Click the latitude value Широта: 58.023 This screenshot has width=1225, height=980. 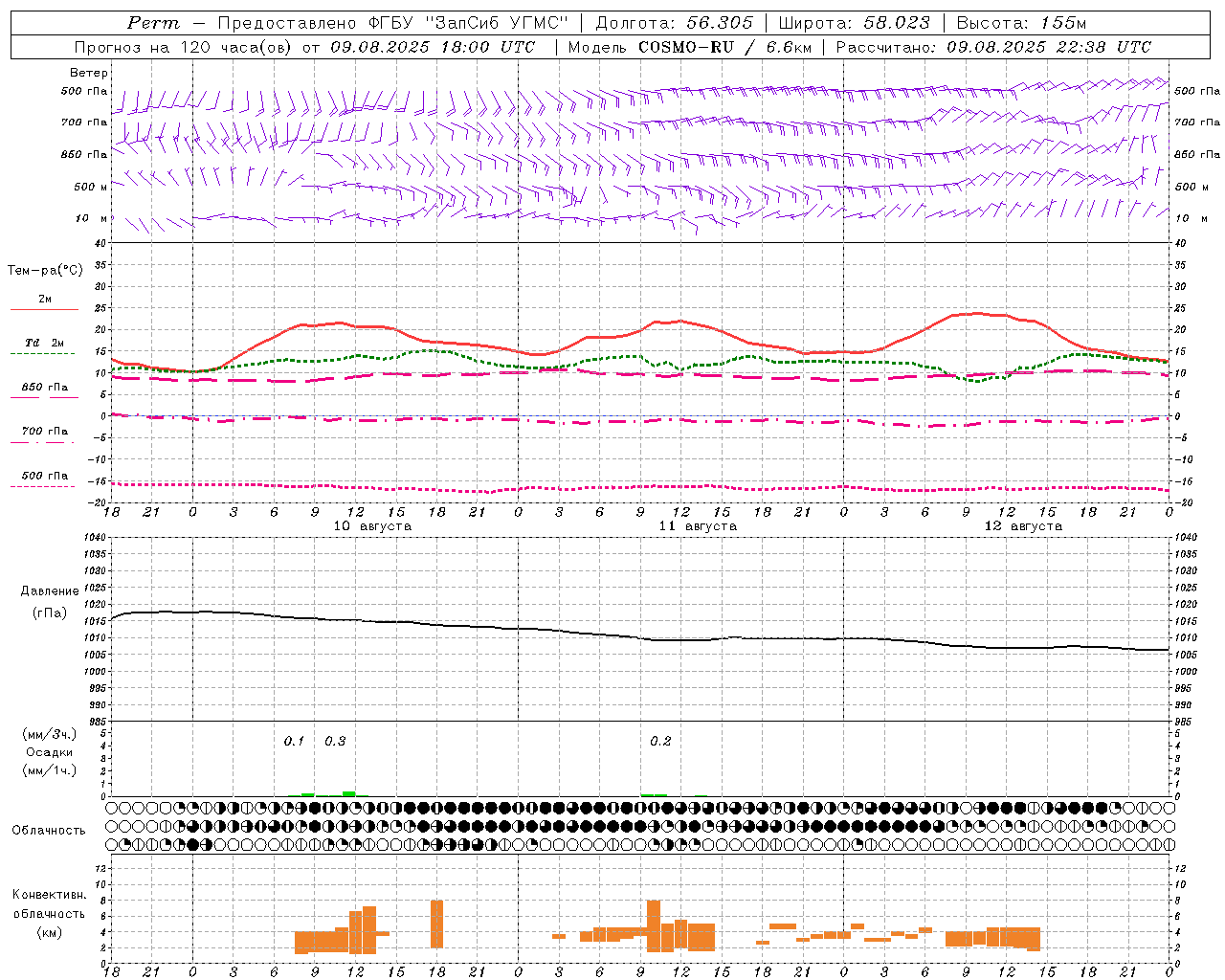[x=854, y=23]
